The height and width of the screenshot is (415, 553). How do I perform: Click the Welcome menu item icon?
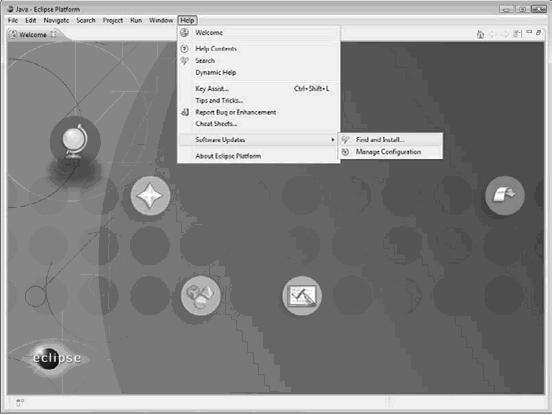(x=184, y=32)
